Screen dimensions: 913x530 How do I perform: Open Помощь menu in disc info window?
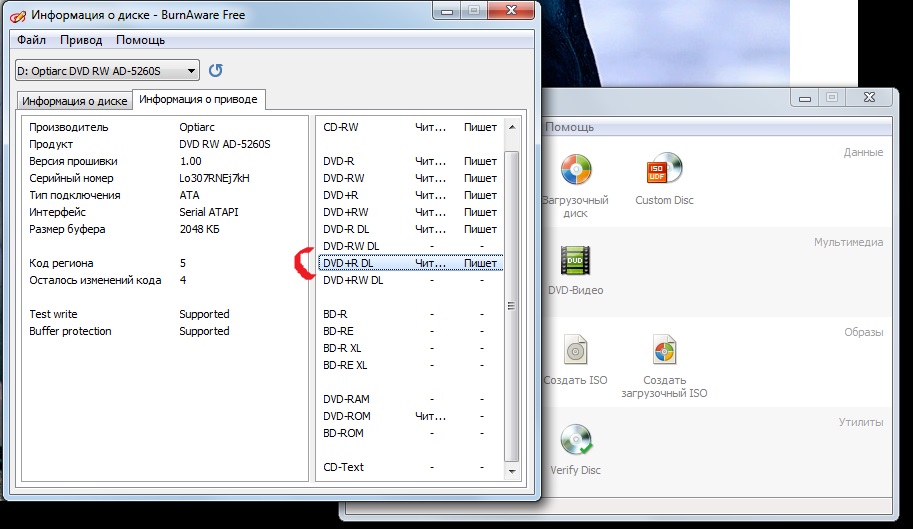(x=140, y=40)
